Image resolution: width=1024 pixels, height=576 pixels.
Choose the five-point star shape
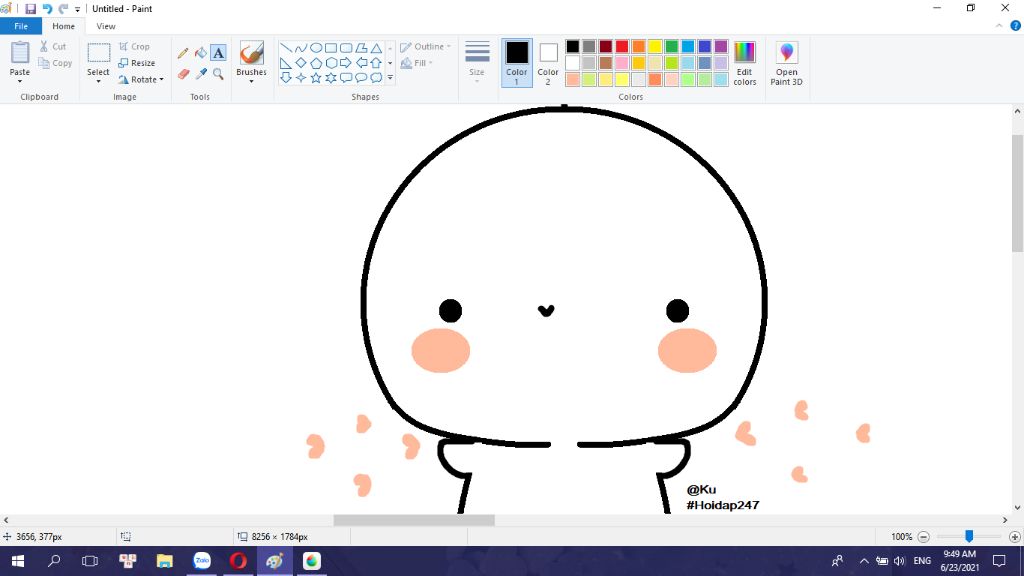pos(316,77)
